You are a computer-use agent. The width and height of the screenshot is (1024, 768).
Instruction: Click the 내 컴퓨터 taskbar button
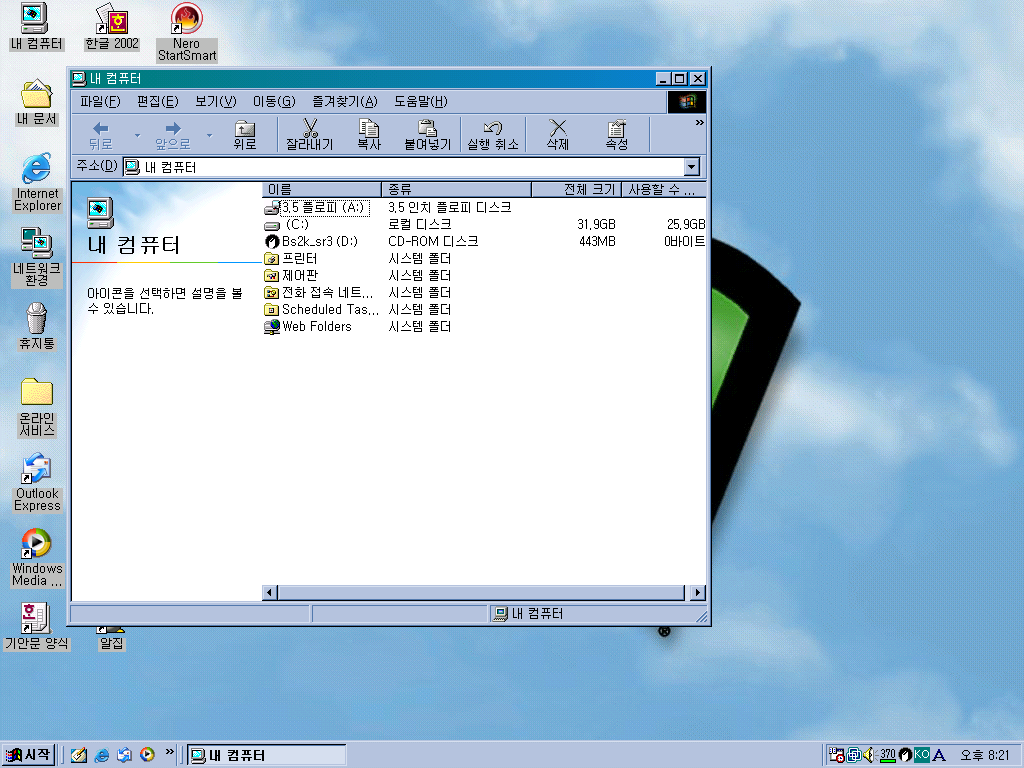[267, 755]
